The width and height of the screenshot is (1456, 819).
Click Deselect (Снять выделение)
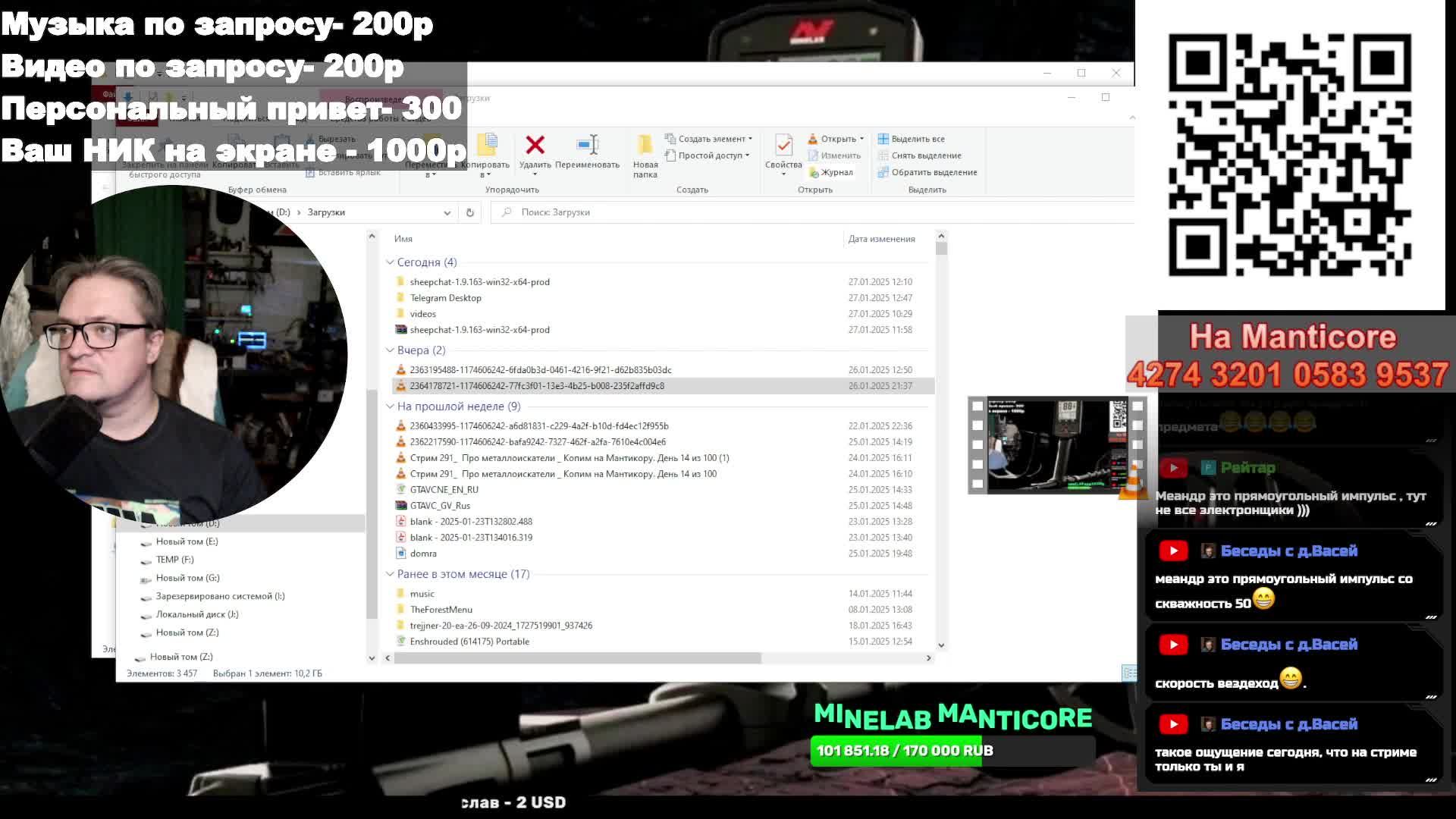point(919,155)
